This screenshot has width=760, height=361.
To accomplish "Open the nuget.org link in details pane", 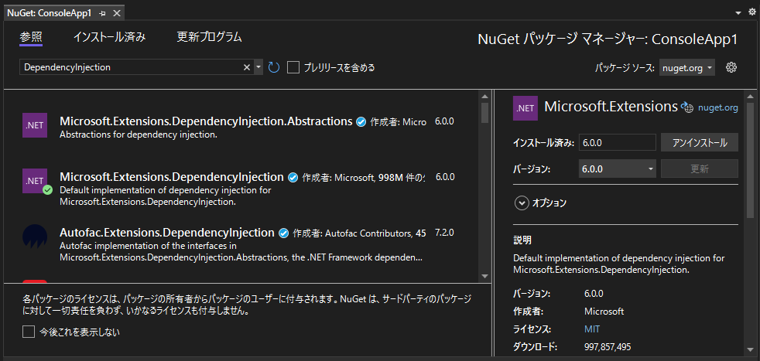I will 718,108.
